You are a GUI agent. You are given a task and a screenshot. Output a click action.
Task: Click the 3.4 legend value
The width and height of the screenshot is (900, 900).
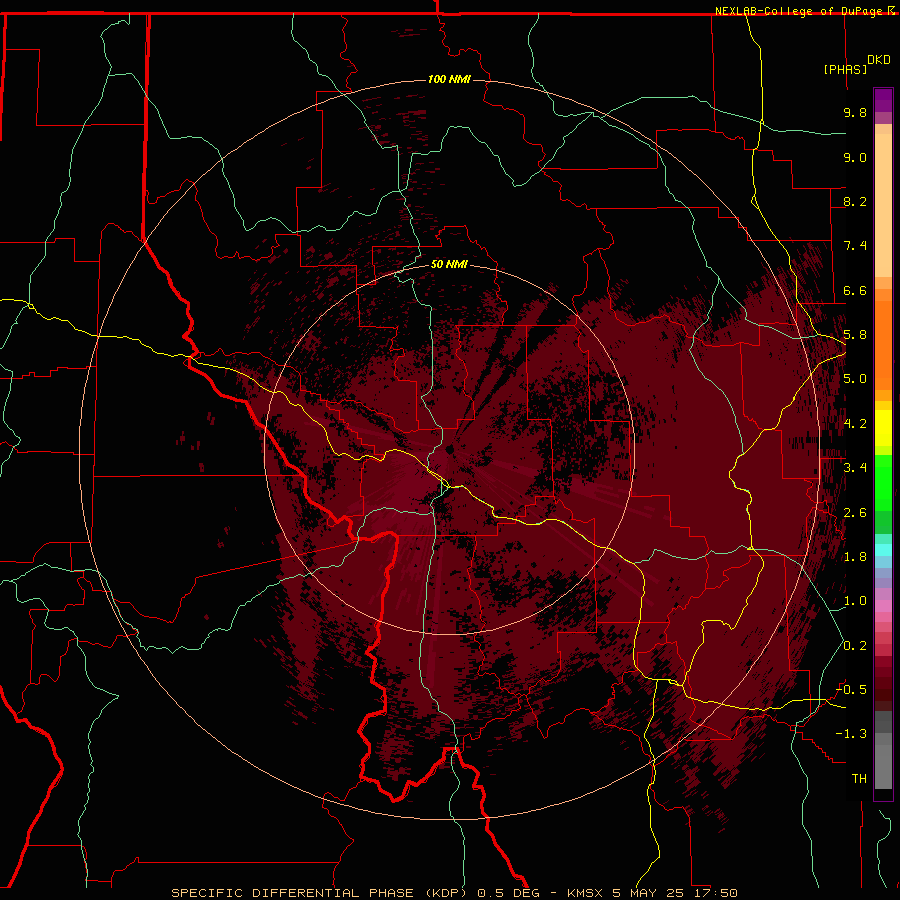(x=855, y=468)
